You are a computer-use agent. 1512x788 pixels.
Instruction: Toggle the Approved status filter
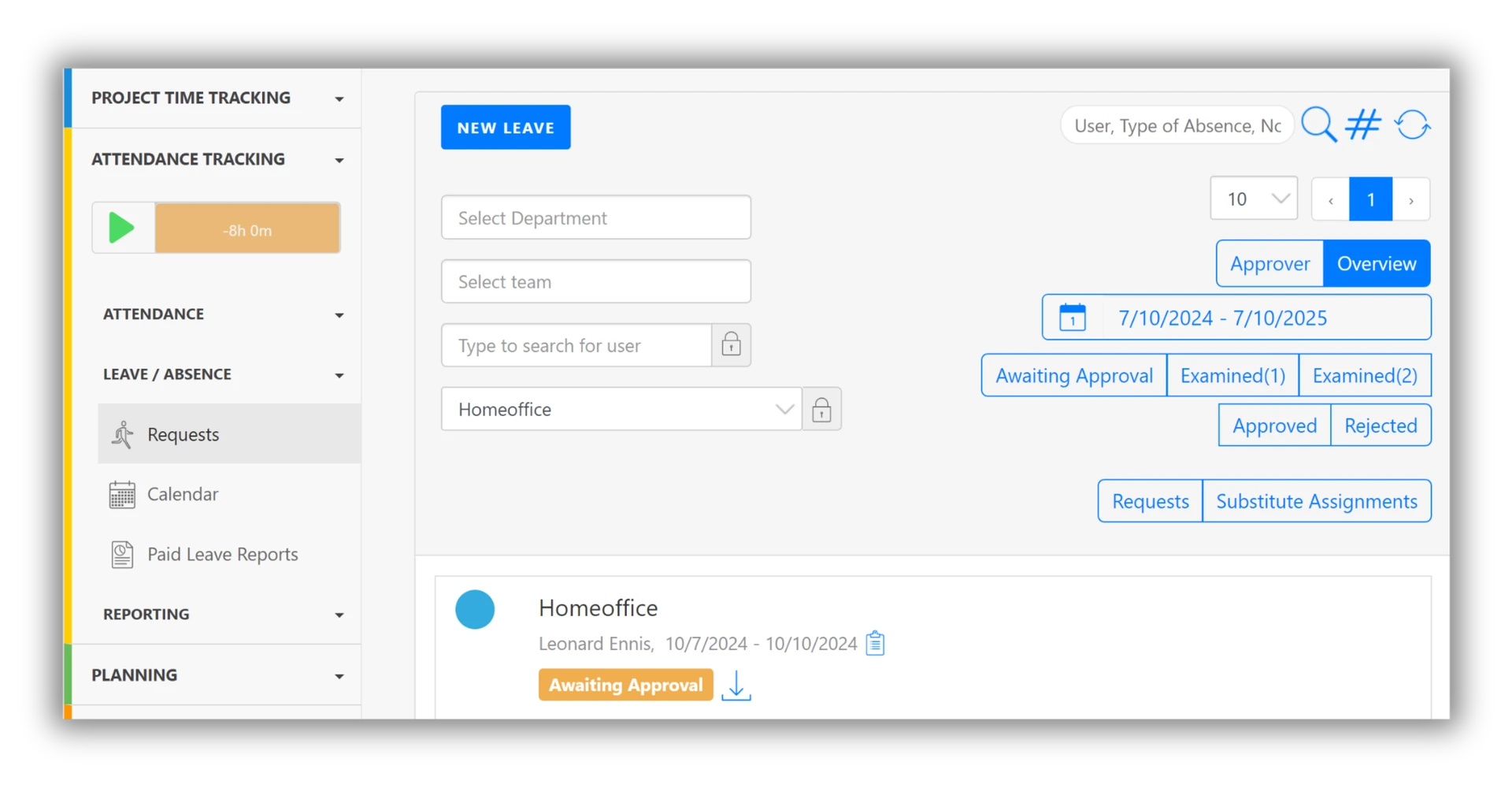tap(1274, 426)
